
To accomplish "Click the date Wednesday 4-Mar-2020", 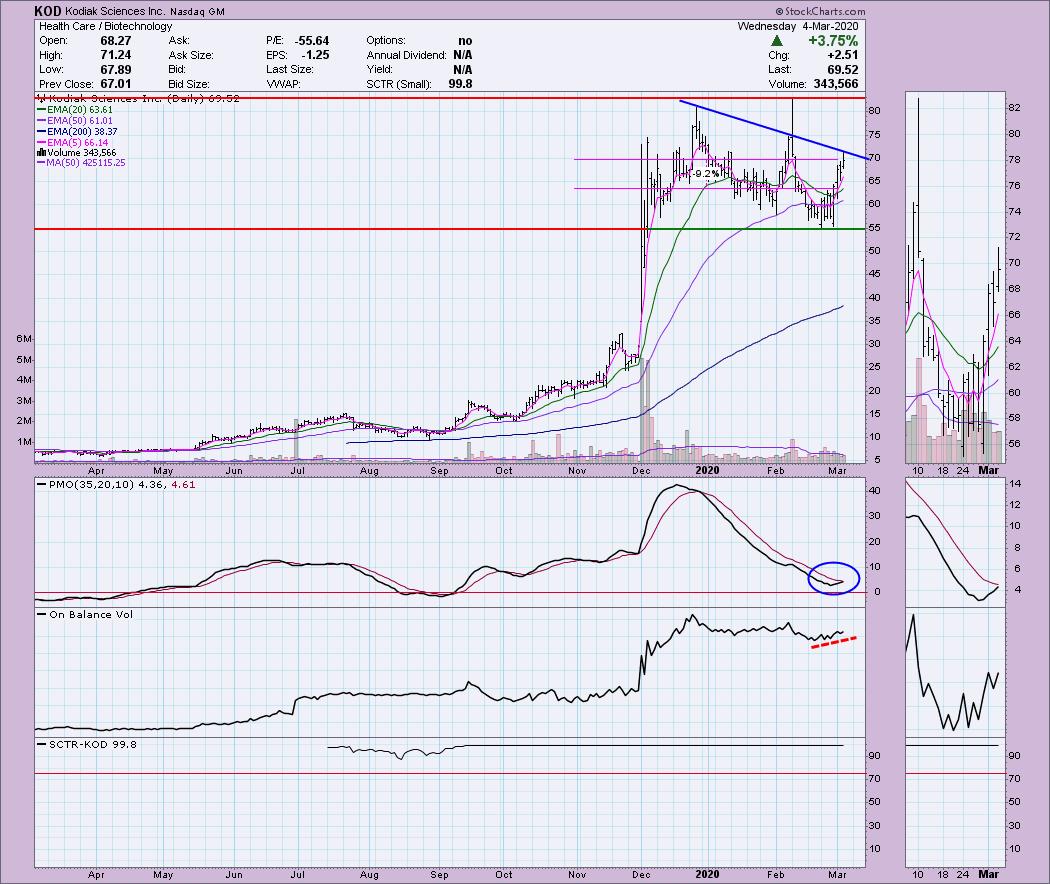I will coord(798,26).
